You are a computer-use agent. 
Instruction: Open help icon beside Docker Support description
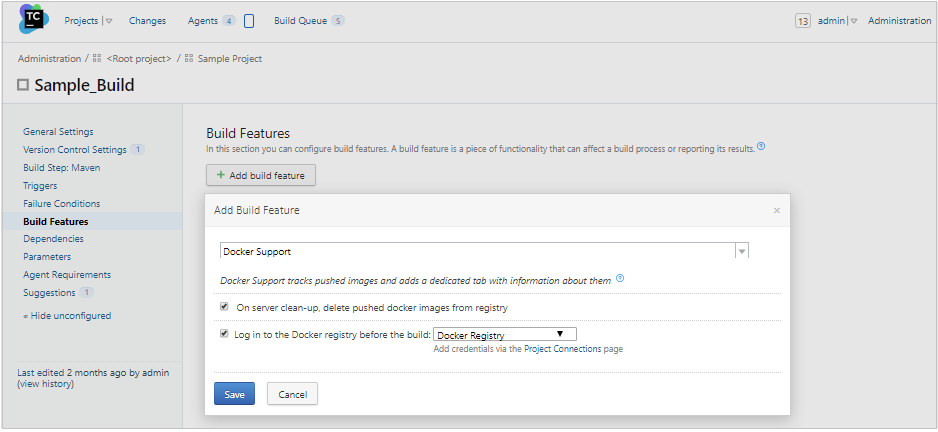click(x=620, y=278)
